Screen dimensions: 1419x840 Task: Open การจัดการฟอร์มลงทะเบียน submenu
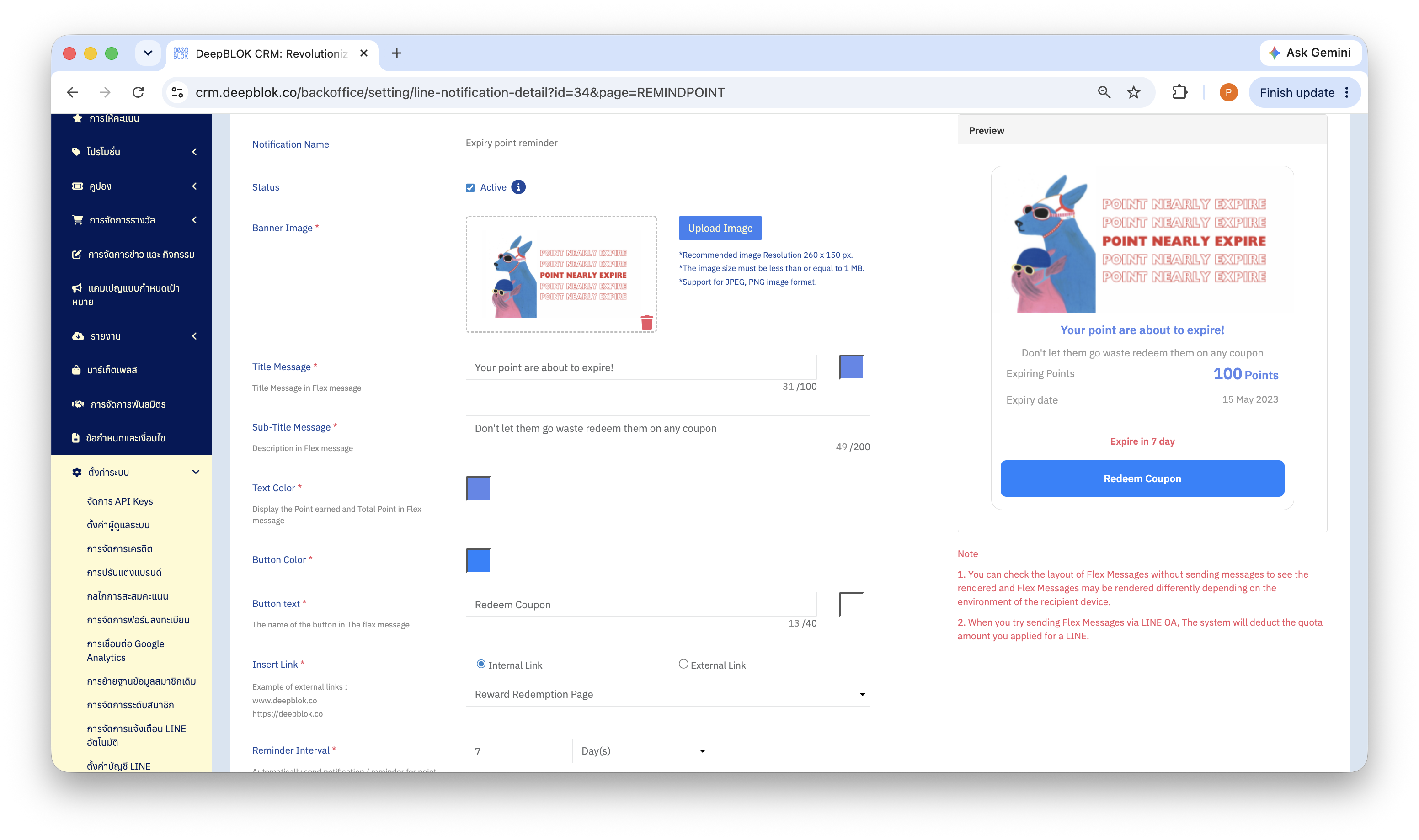[x=138, y=620]
